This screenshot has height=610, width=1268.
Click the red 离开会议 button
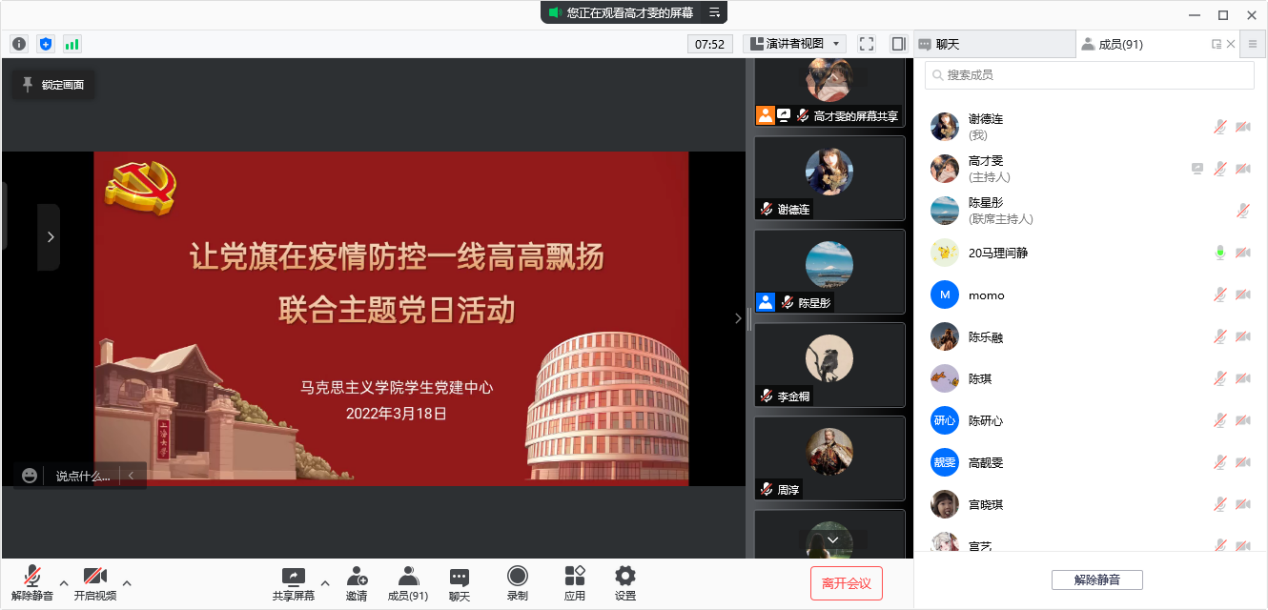click(x=846, y=583)
